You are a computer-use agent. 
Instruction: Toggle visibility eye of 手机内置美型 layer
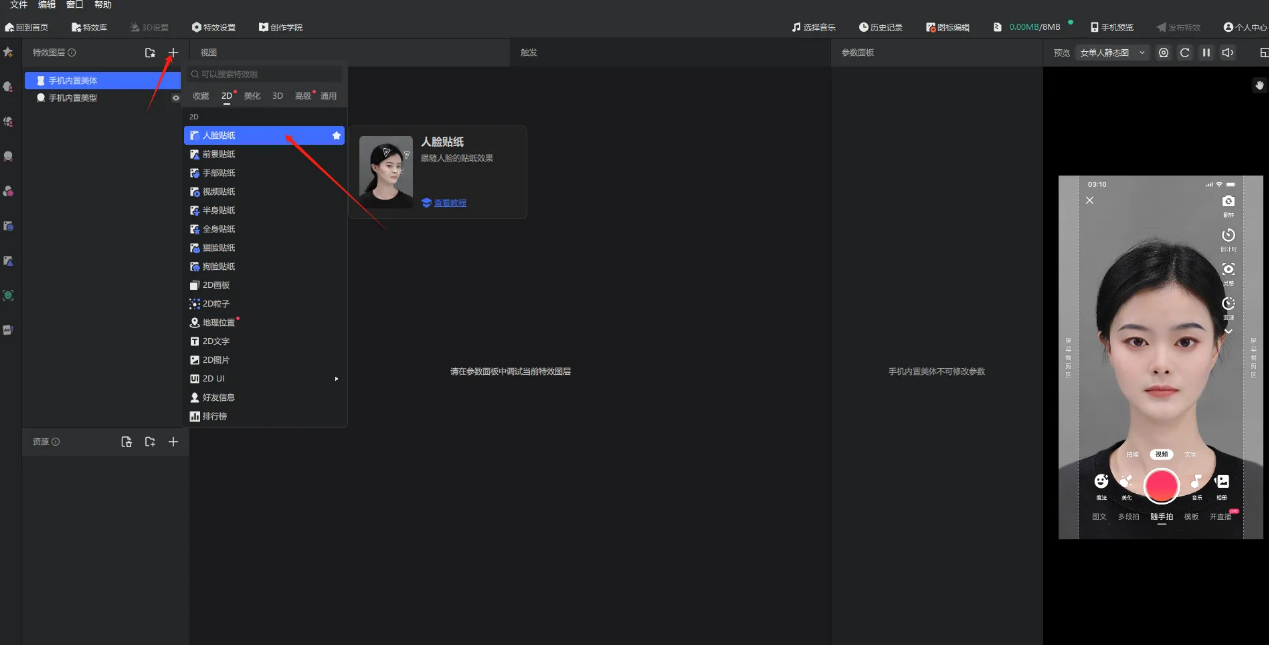[176, 98]
